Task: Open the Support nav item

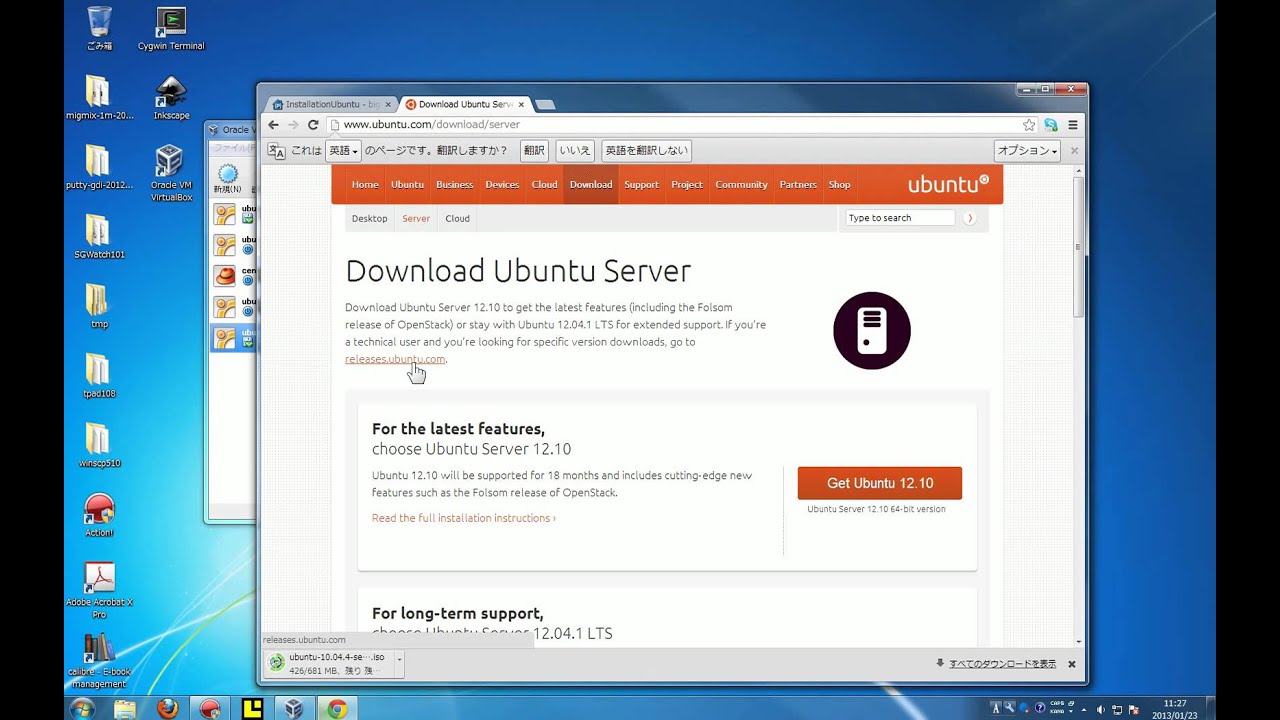Action: 641,185
